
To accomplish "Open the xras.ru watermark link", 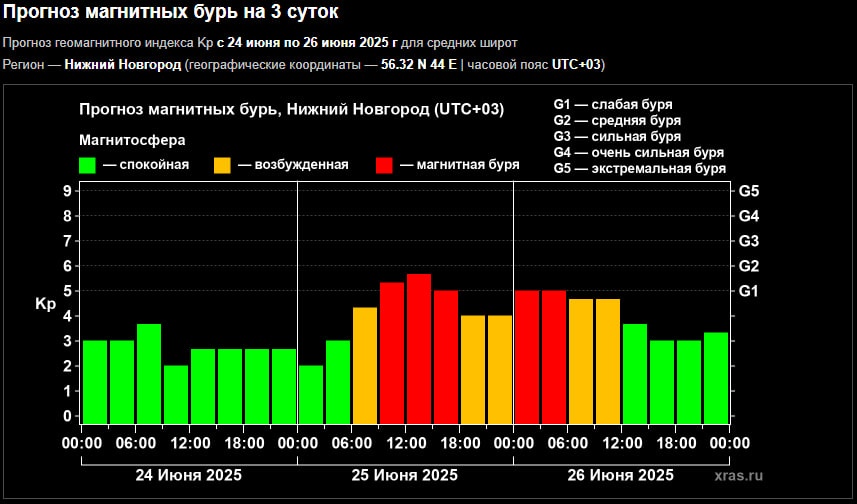I will click(739, 476).
